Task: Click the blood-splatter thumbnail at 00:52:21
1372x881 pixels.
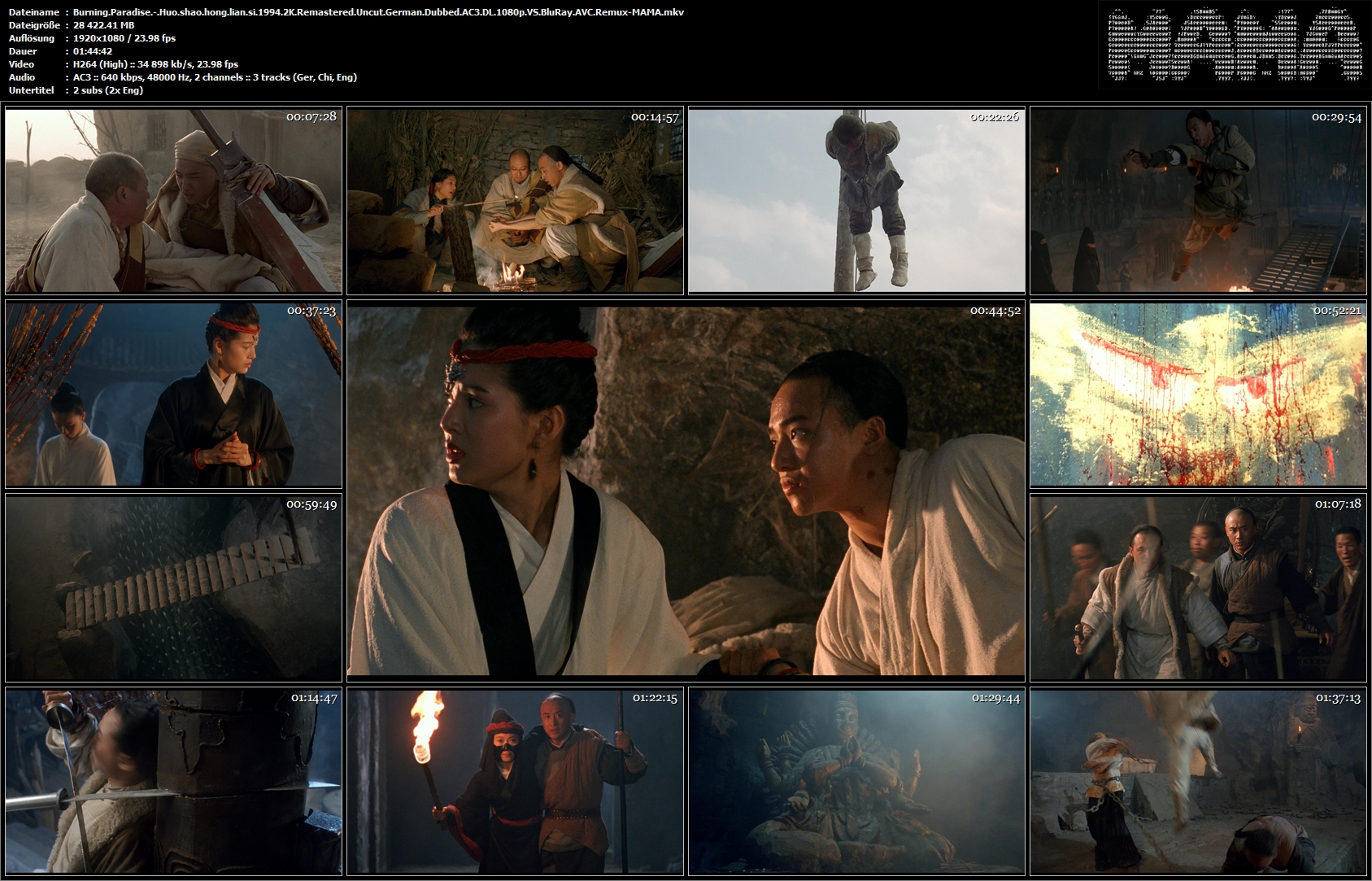Action: pyautogui.click(x=1198, y=395)
